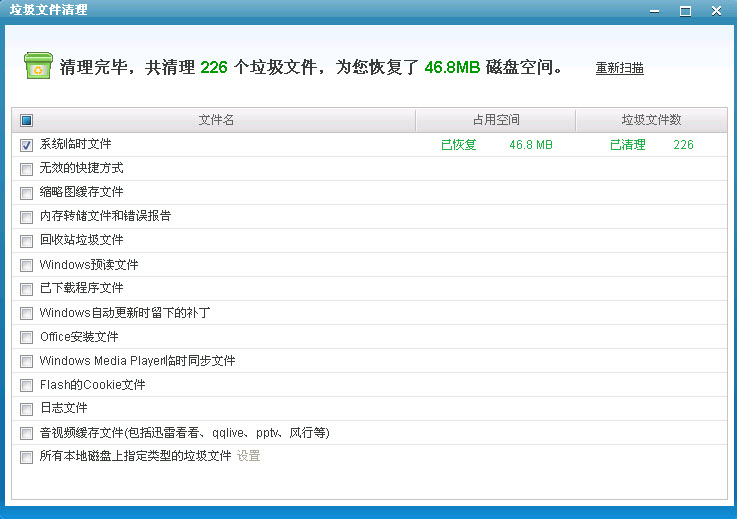Uncheck 系统临时文件 checkbox
The width and height of the screenshot is (737, 519).
click(26, 145)
